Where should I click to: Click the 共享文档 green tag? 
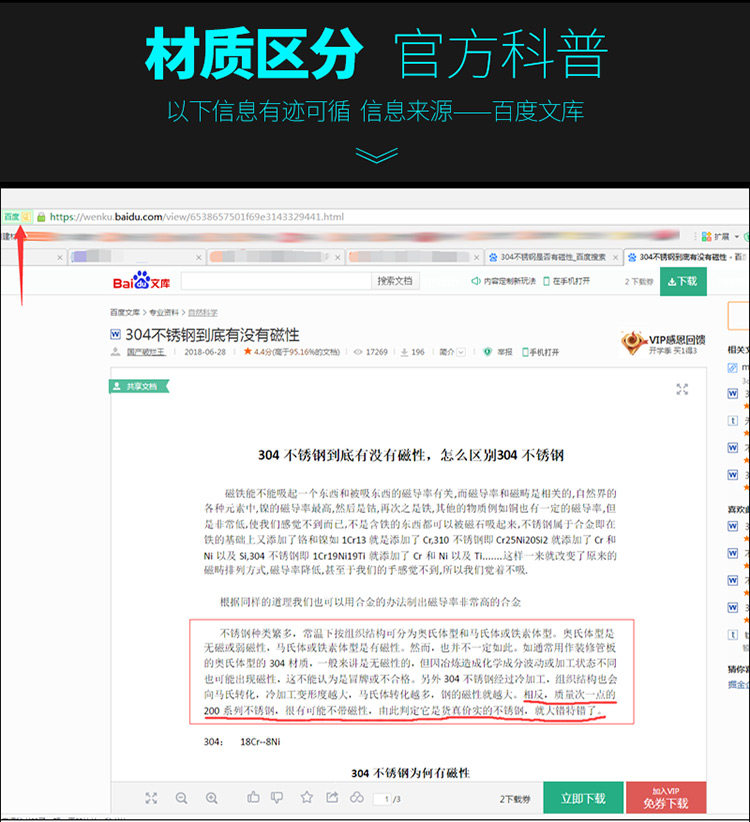139,386
